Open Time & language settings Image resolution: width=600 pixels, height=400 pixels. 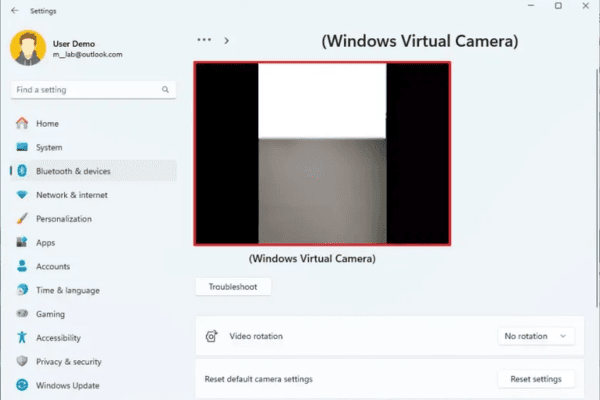93,290
